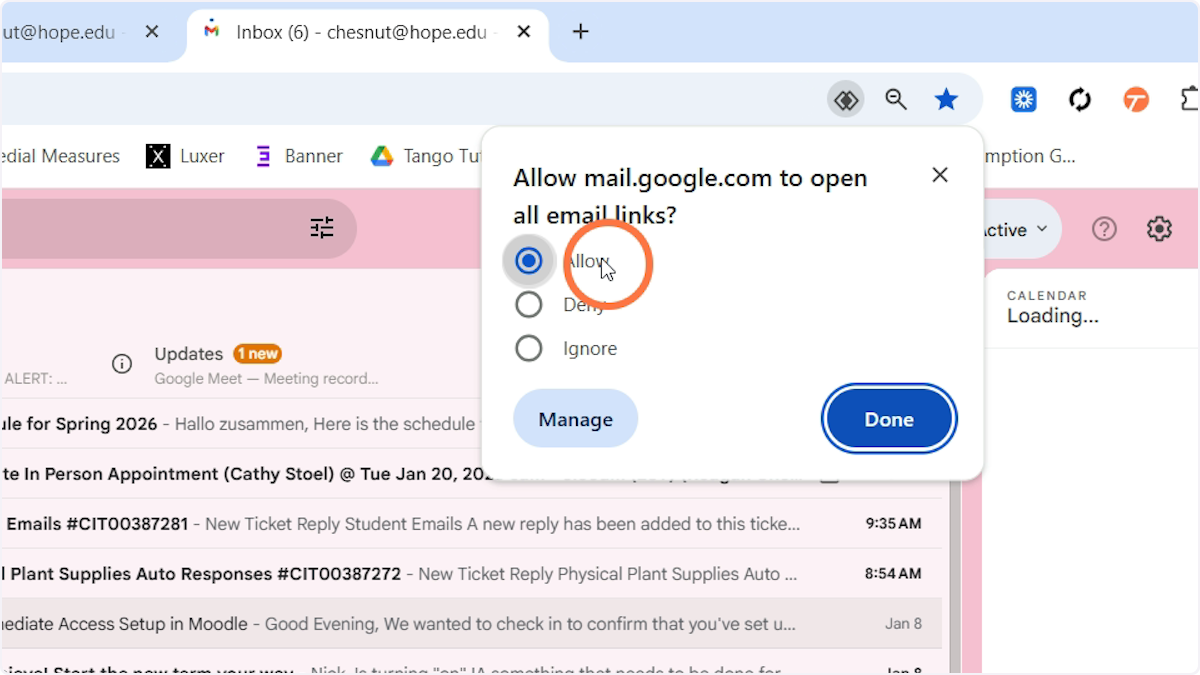1200x675 pixels.
Task: Select the Deny radio button
Action: click(529, 304)
